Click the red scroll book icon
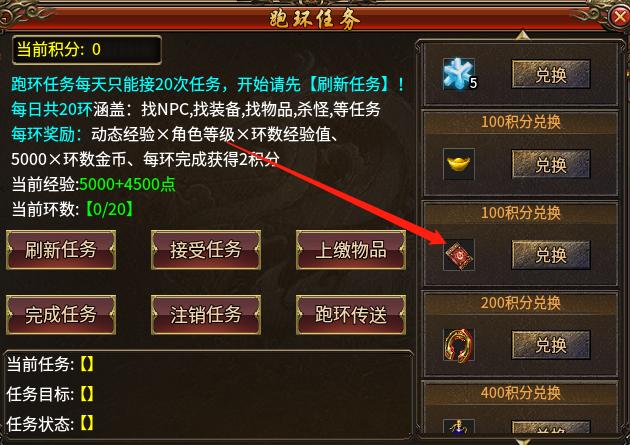This screenshot has height=445, width=630. point(459,255)
